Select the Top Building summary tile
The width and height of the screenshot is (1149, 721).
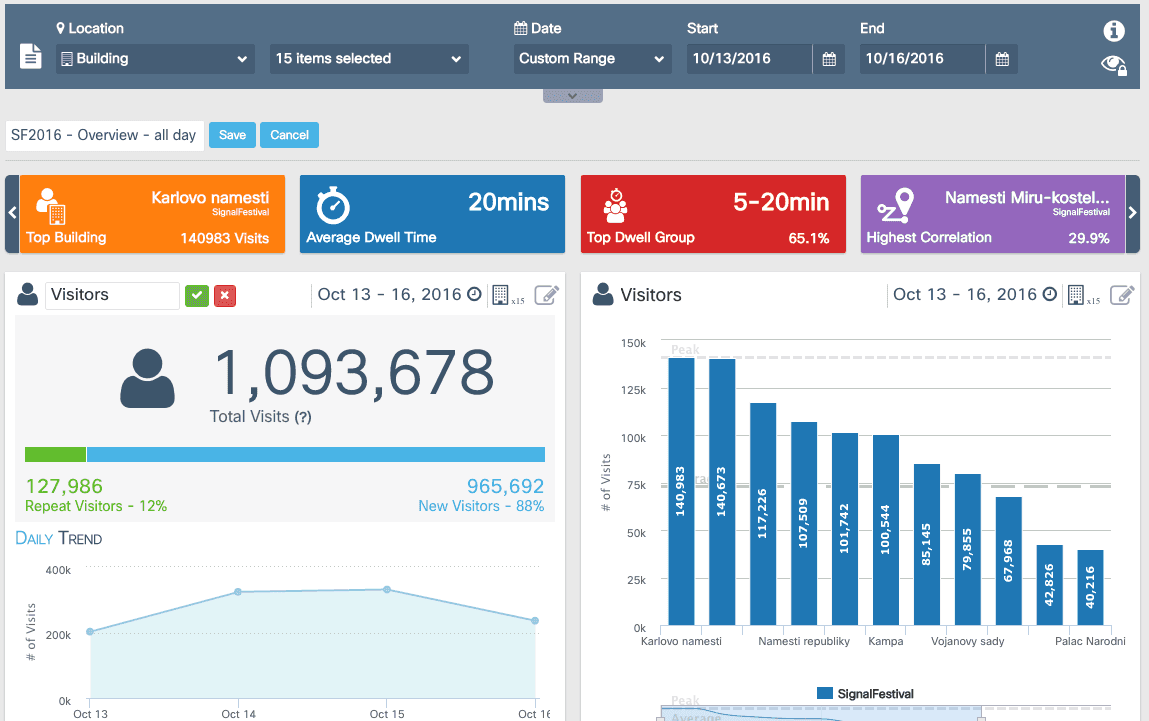click(x=152, y=214)
